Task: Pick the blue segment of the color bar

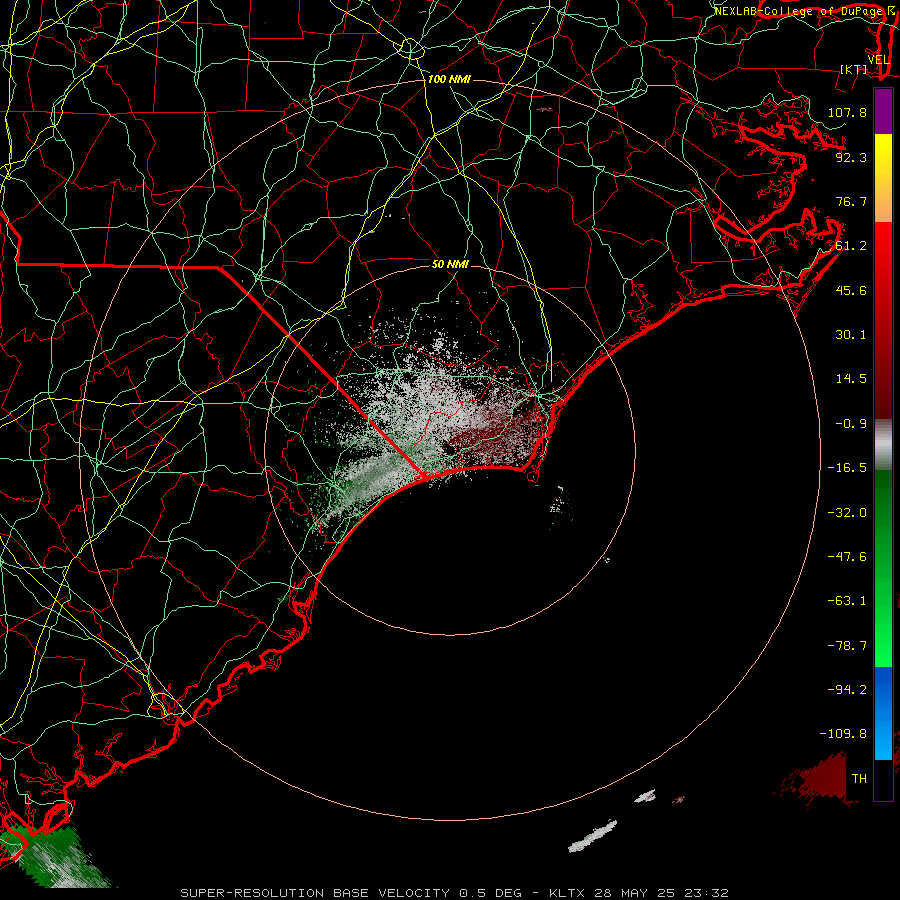Action: point(883,713)
